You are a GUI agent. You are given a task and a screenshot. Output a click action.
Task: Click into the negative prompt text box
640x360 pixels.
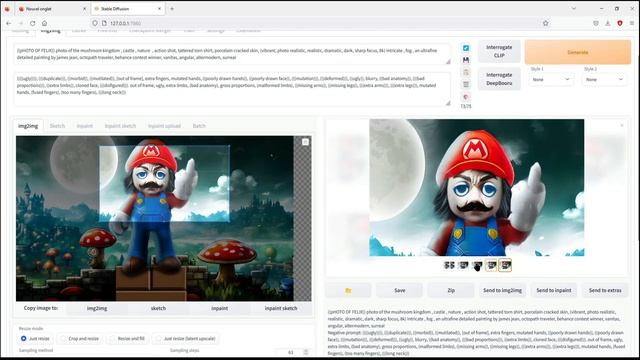232,89
